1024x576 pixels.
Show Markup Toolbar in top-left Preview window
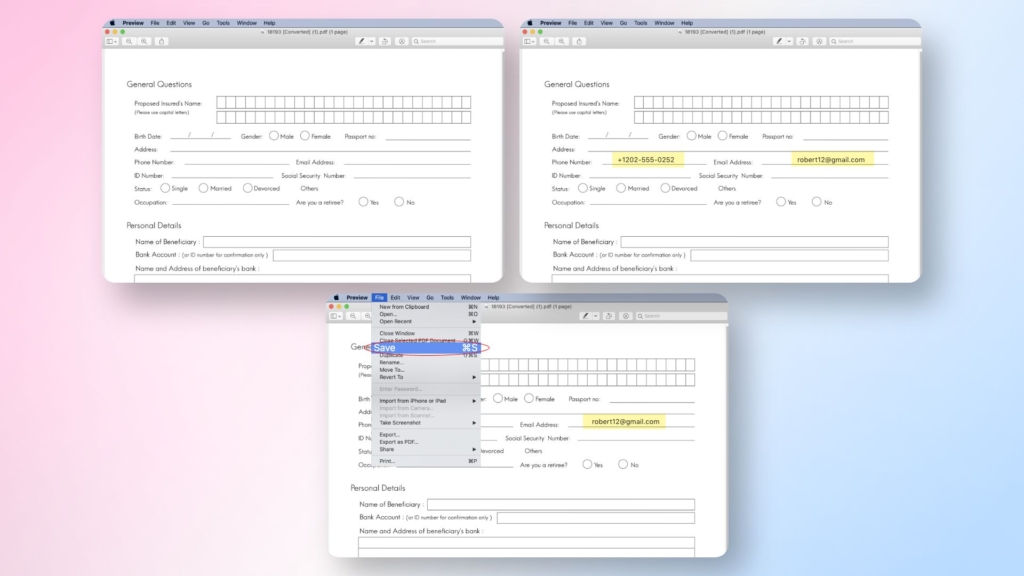[x=402, y=41]
